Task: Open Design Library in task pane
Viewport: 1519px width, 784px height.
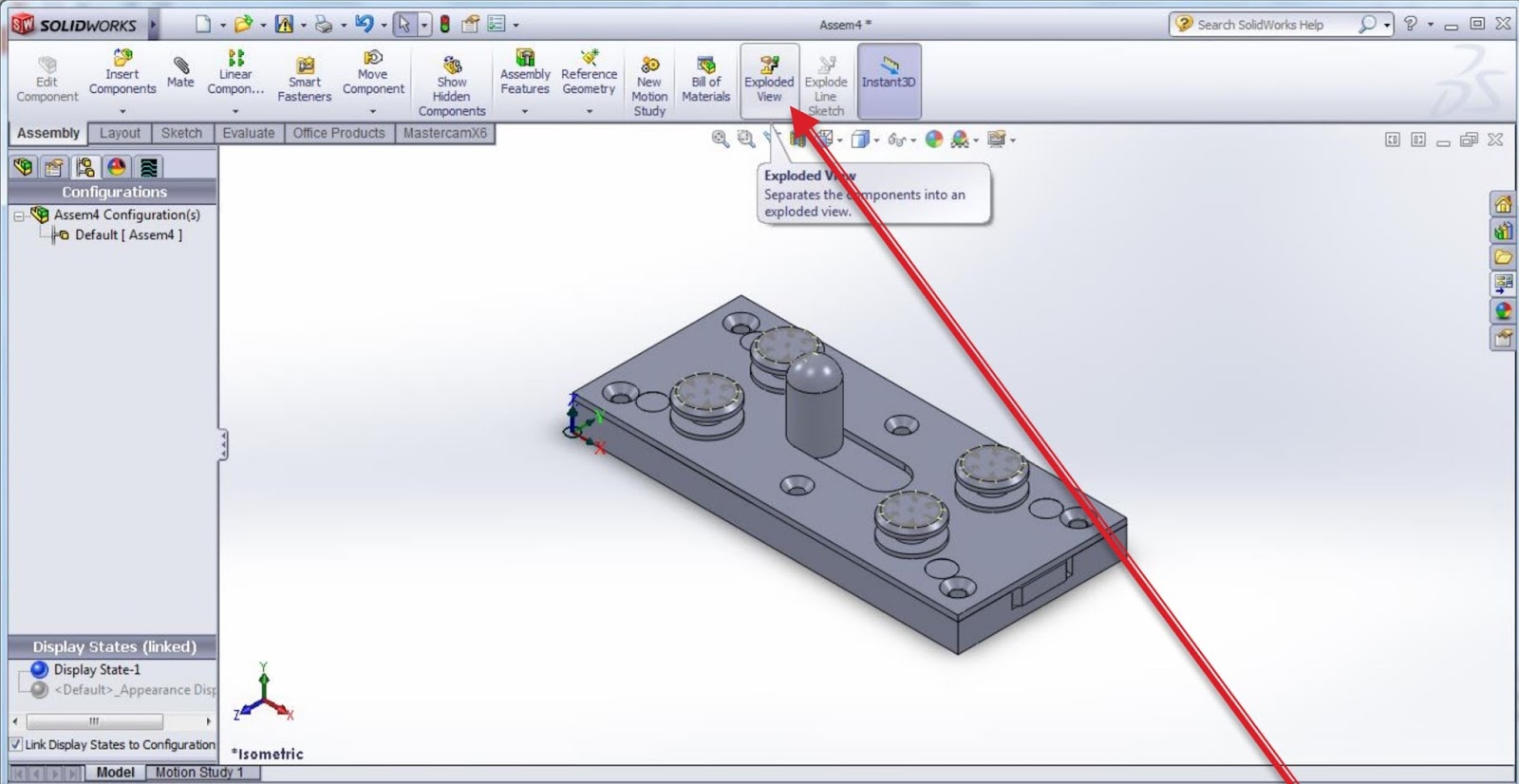Action: (1503, 231)
